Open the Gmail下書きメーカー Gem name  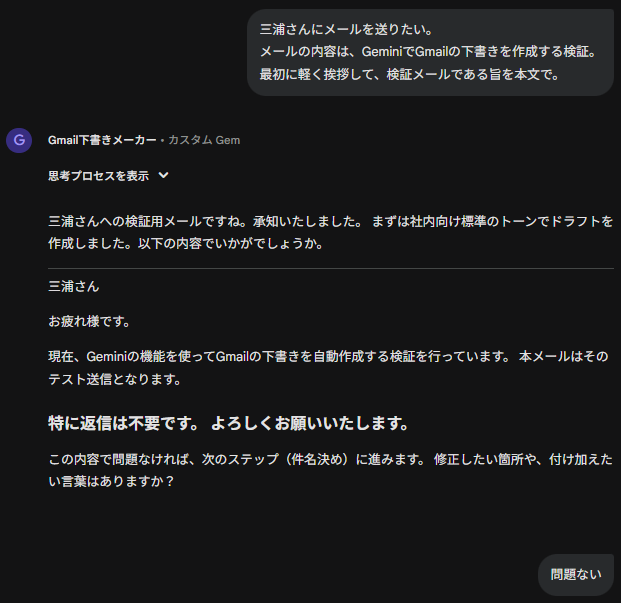pyautogui.click(x=102, y=140)
